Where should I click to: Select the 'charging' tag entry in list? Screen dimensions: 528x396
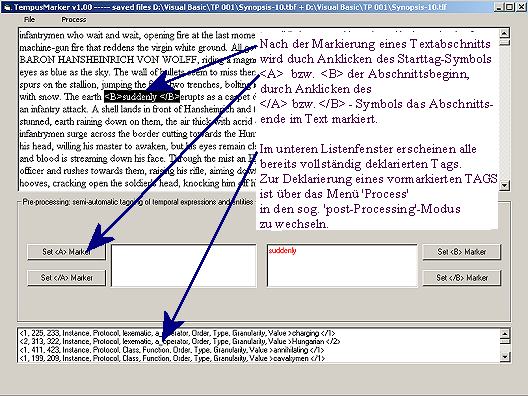click(177, 333)
